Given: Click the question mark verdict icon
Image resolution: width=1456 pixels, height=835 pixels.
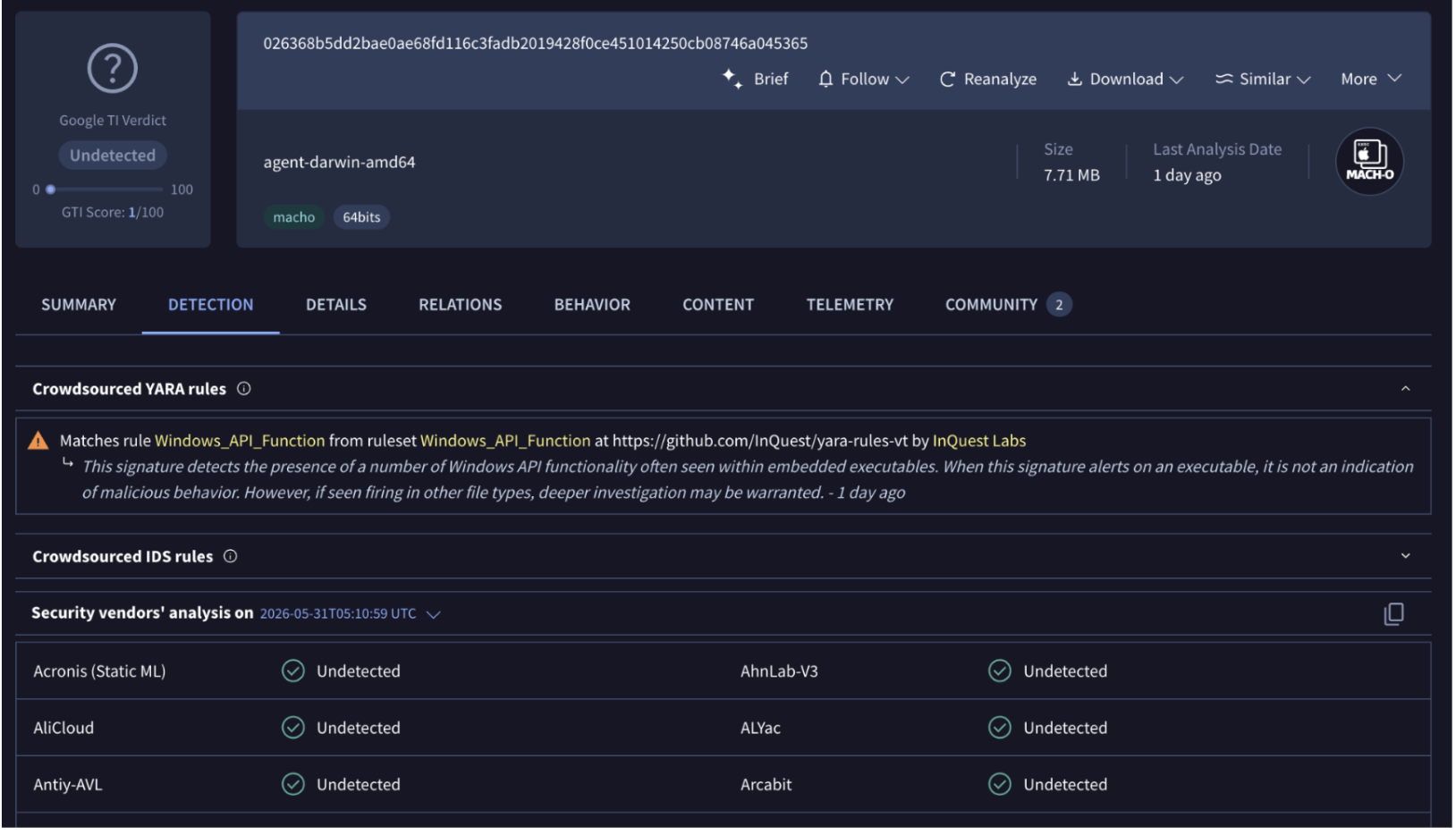Looking at the screenshot, I should click(113, 68).
